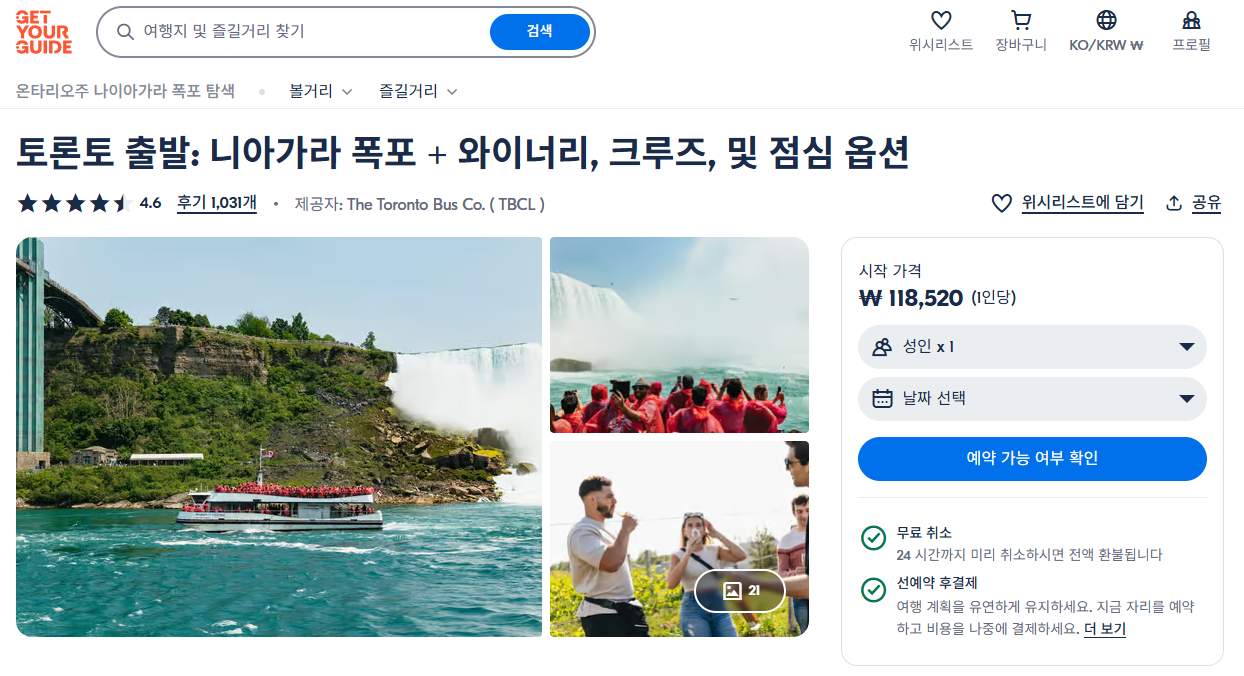Click the calendar icon in date selector
Image resolution: width=1244 pixels, height=676 pixels.
tap(882, 398)
